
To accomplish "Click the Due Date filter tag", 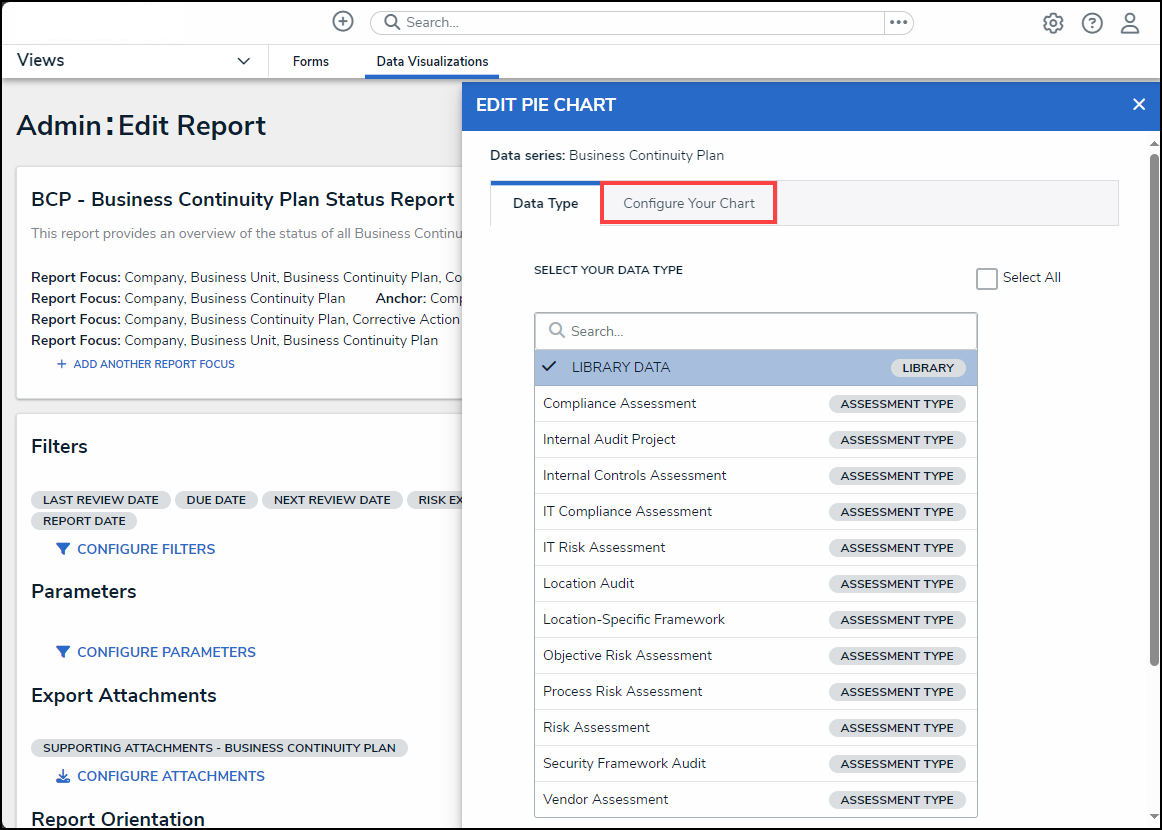I will (x=216, y=500).
